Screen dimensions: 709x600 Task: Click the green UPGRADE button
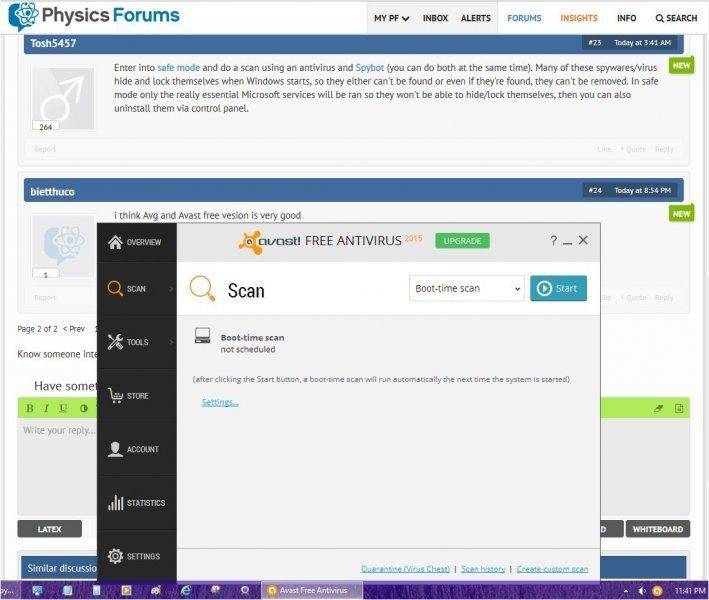(x=462, y=241)
